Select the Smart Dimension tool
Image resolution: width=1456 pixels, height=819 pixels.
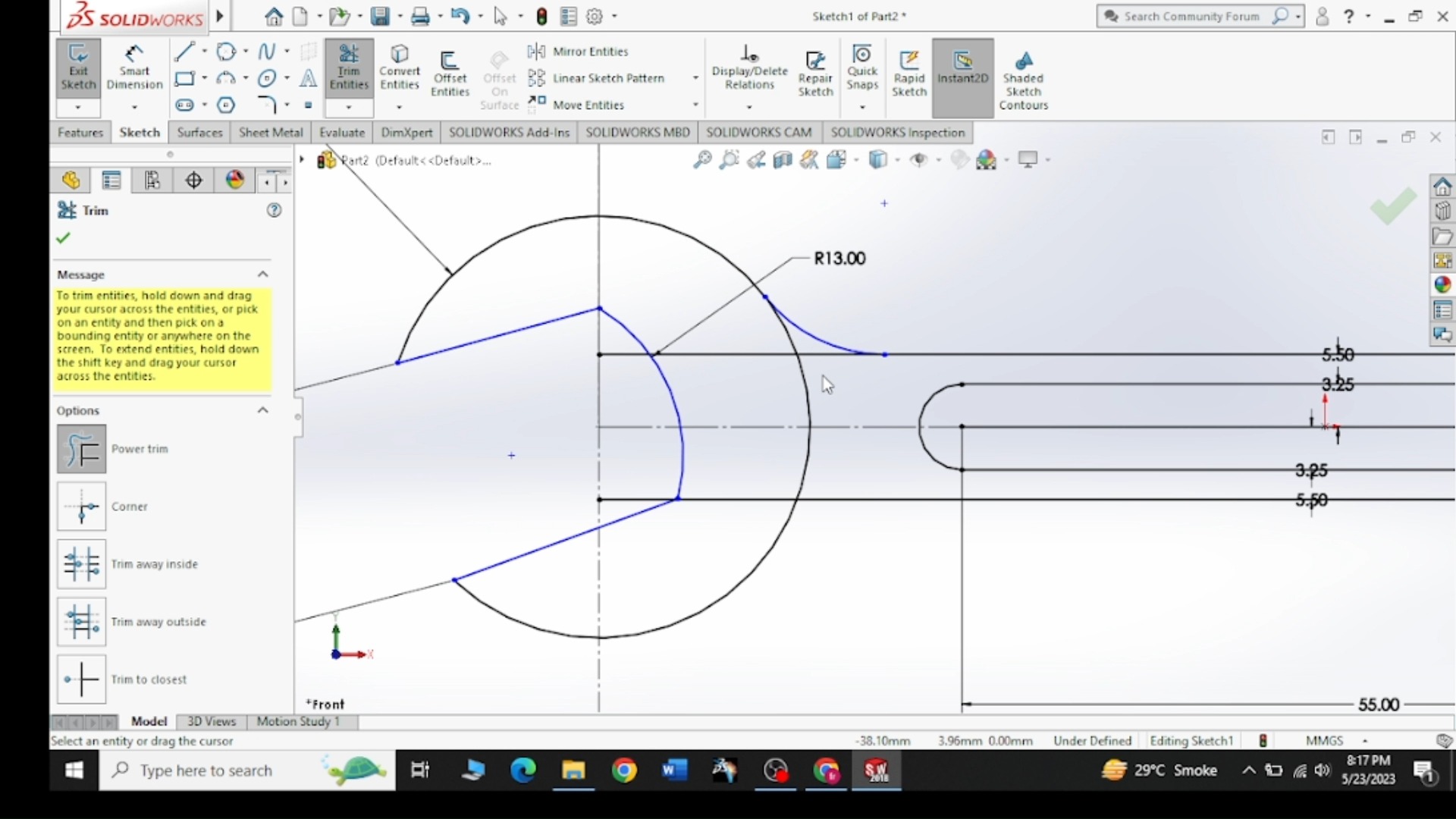(134, 68)
